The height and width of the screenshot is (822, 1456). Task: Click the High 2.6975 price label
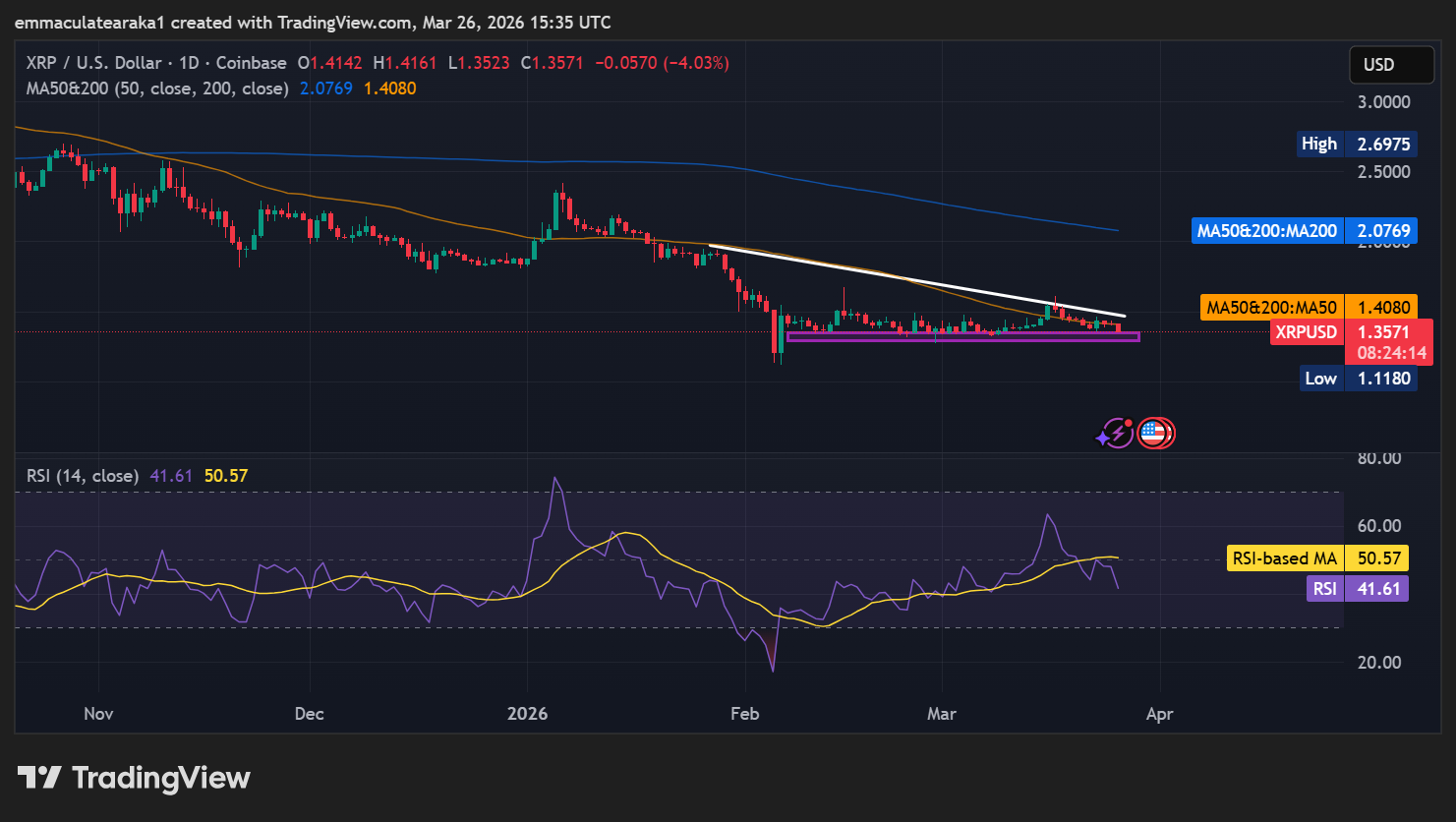click(1357, 144)
